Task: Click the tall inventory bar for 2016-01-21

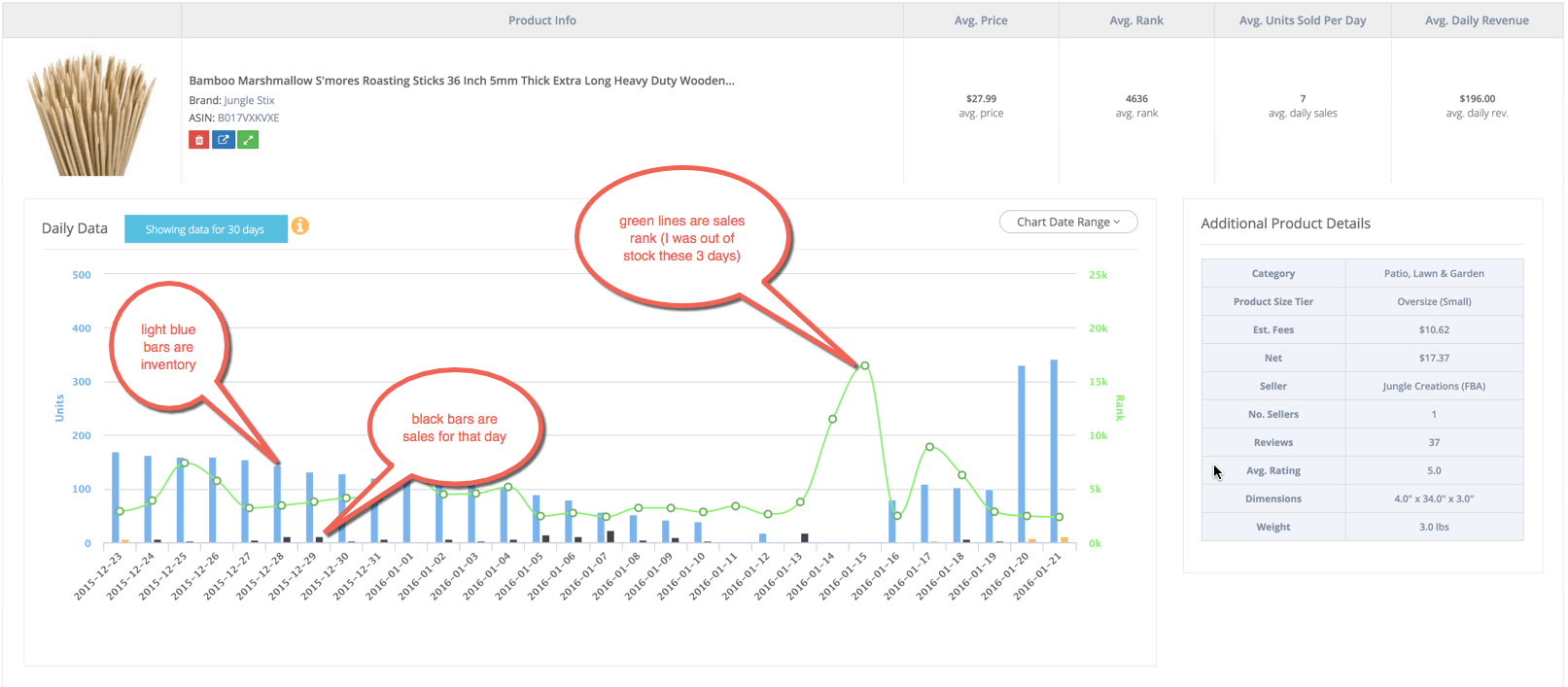Action: 1054,451
